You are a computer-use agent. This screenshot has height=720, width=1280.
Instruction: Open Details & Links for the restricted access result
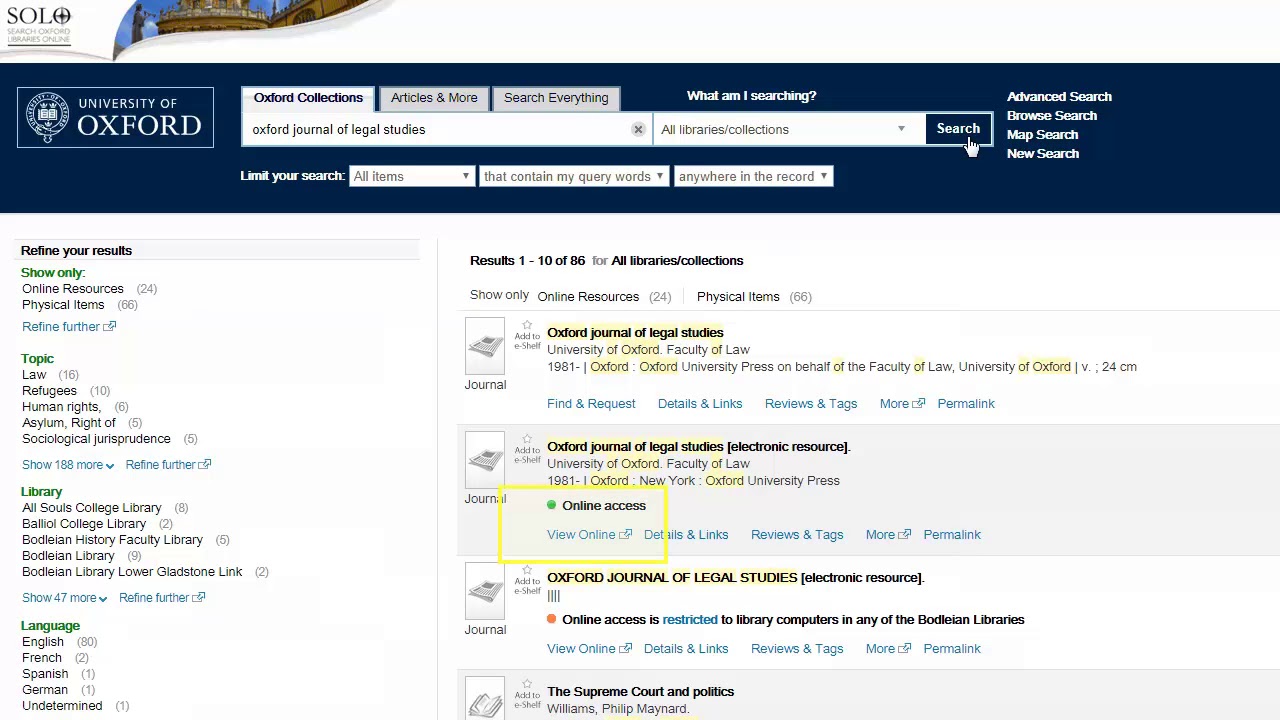686,649
